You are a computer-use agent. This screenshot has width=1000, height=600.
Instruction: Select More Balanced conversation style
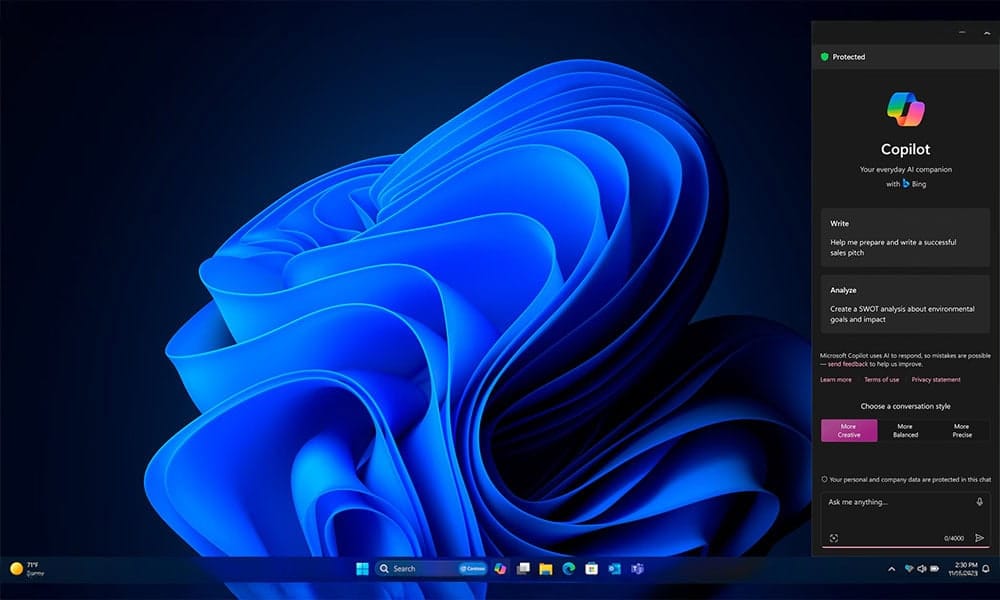pos(905,430)
